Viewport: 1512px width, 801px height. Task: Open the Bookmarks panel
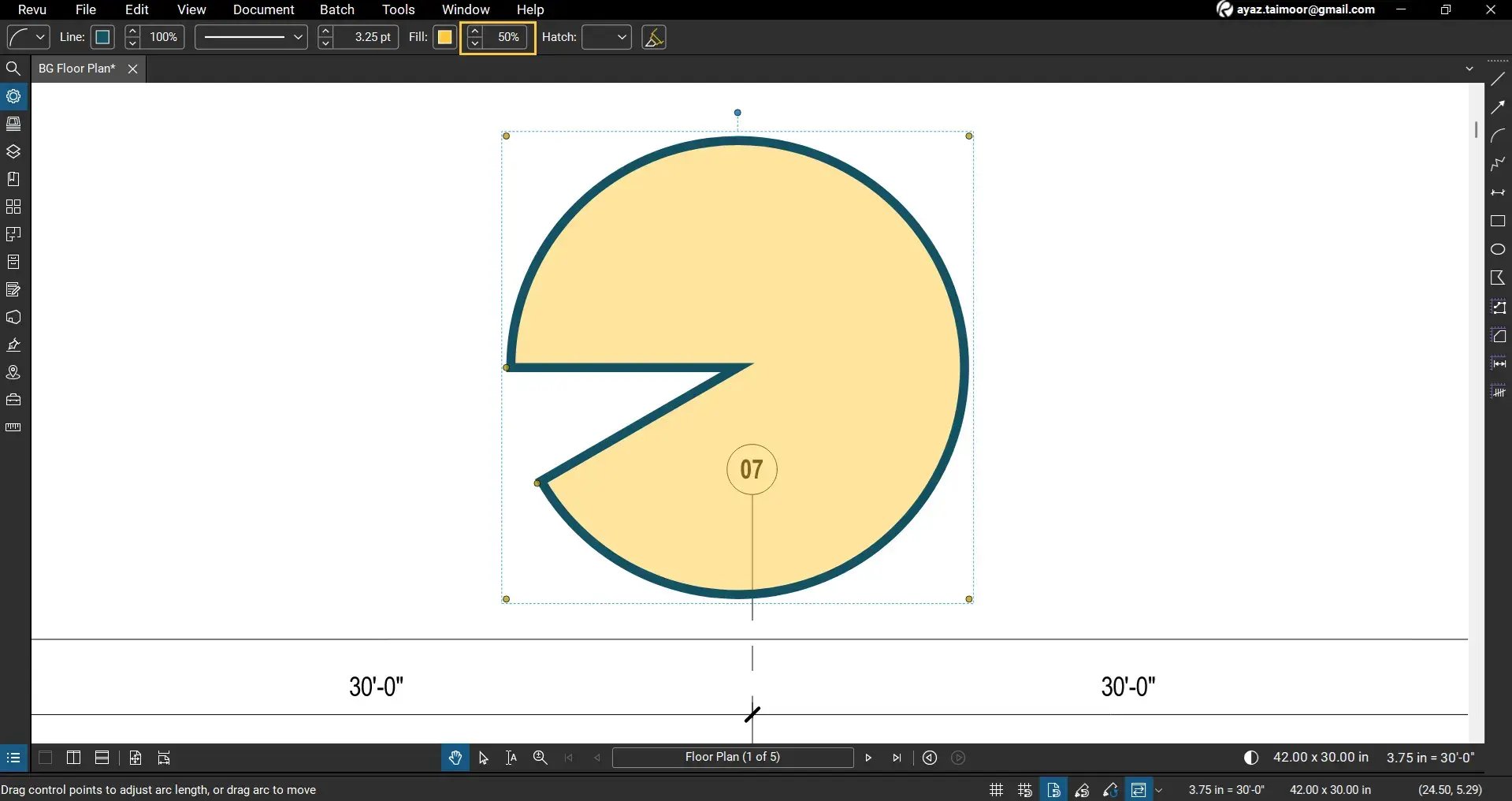click(x=13, y=179)
